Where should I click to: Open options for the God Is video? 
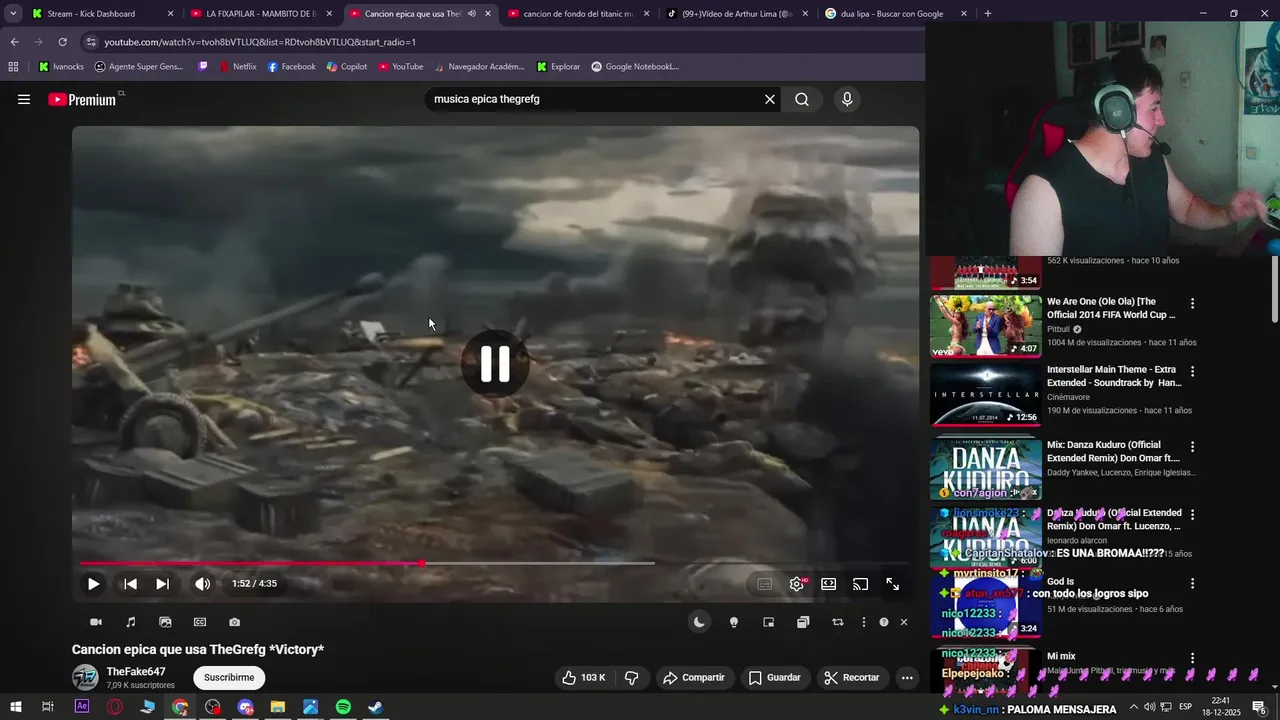pos(1192,583)
